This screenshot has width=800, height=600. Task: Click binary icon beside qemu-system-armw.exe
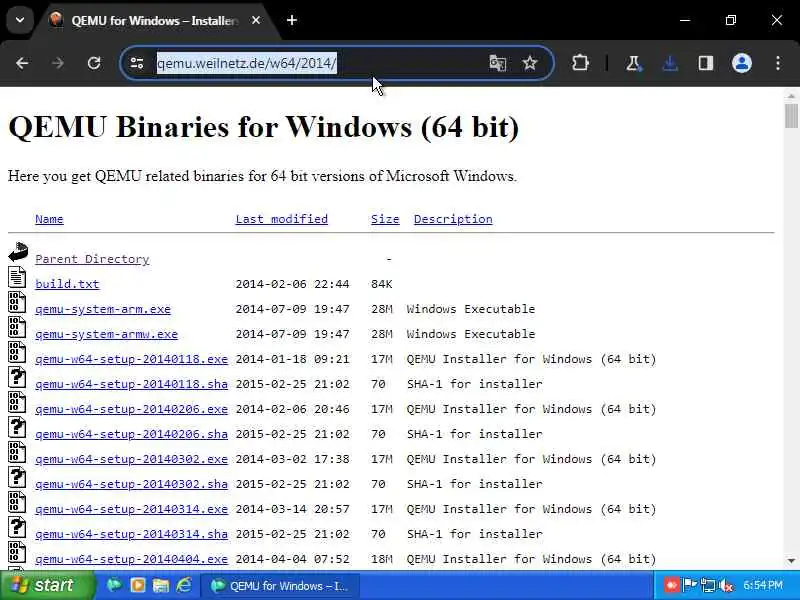(17, 327)
